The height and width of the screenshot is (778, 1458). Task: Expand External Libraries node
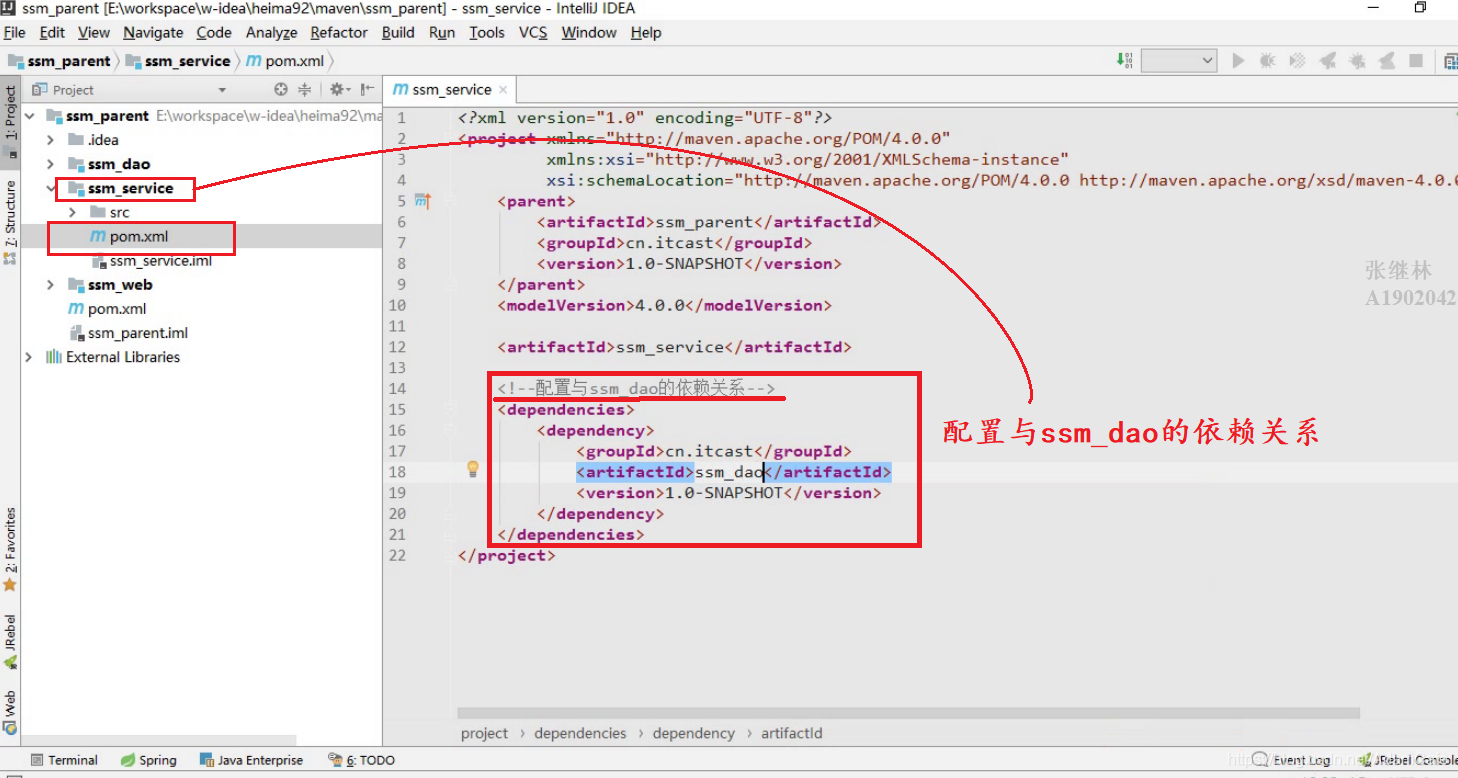point(29,357)
